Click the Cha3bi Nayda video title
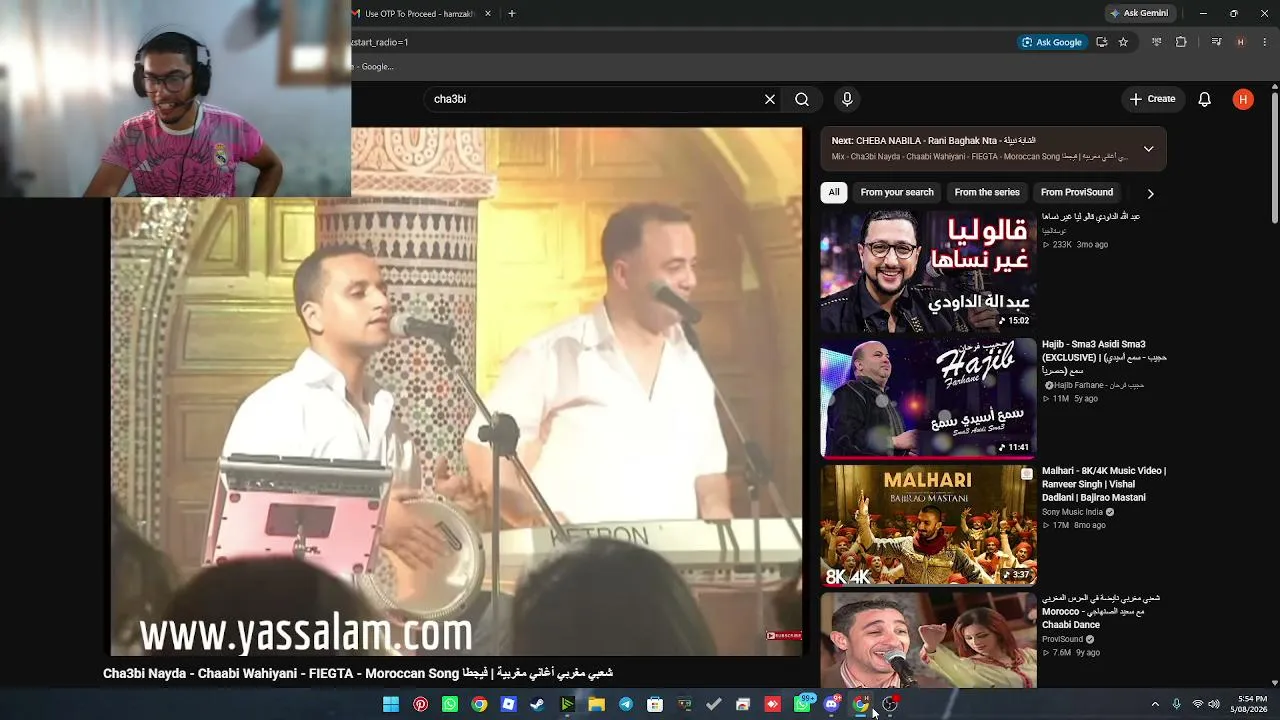1280x720 pixels. click(x=358, y=673)
